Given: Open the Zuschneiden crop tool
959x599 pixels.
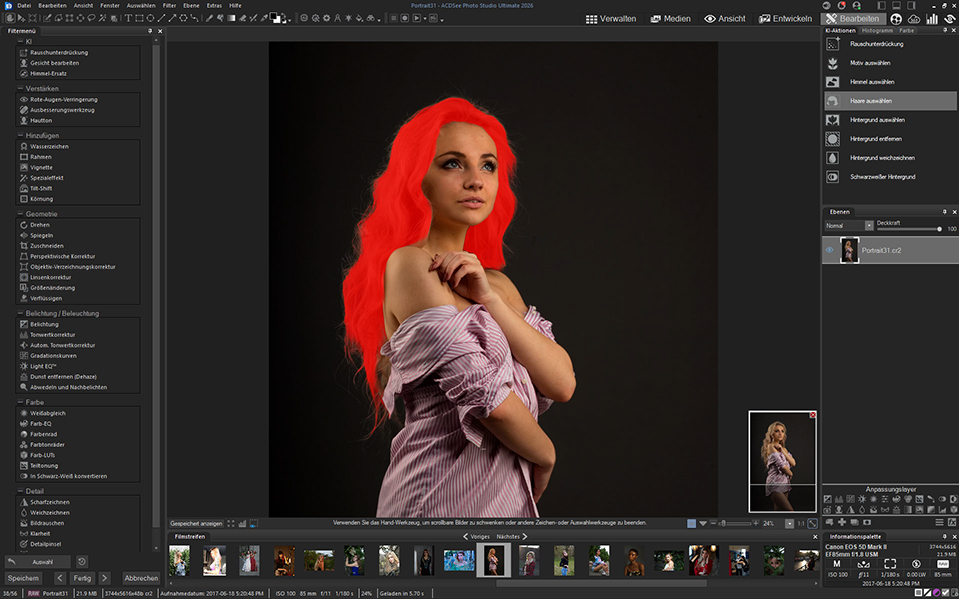Looking at the screenshot, I should [x=47, y=245].
